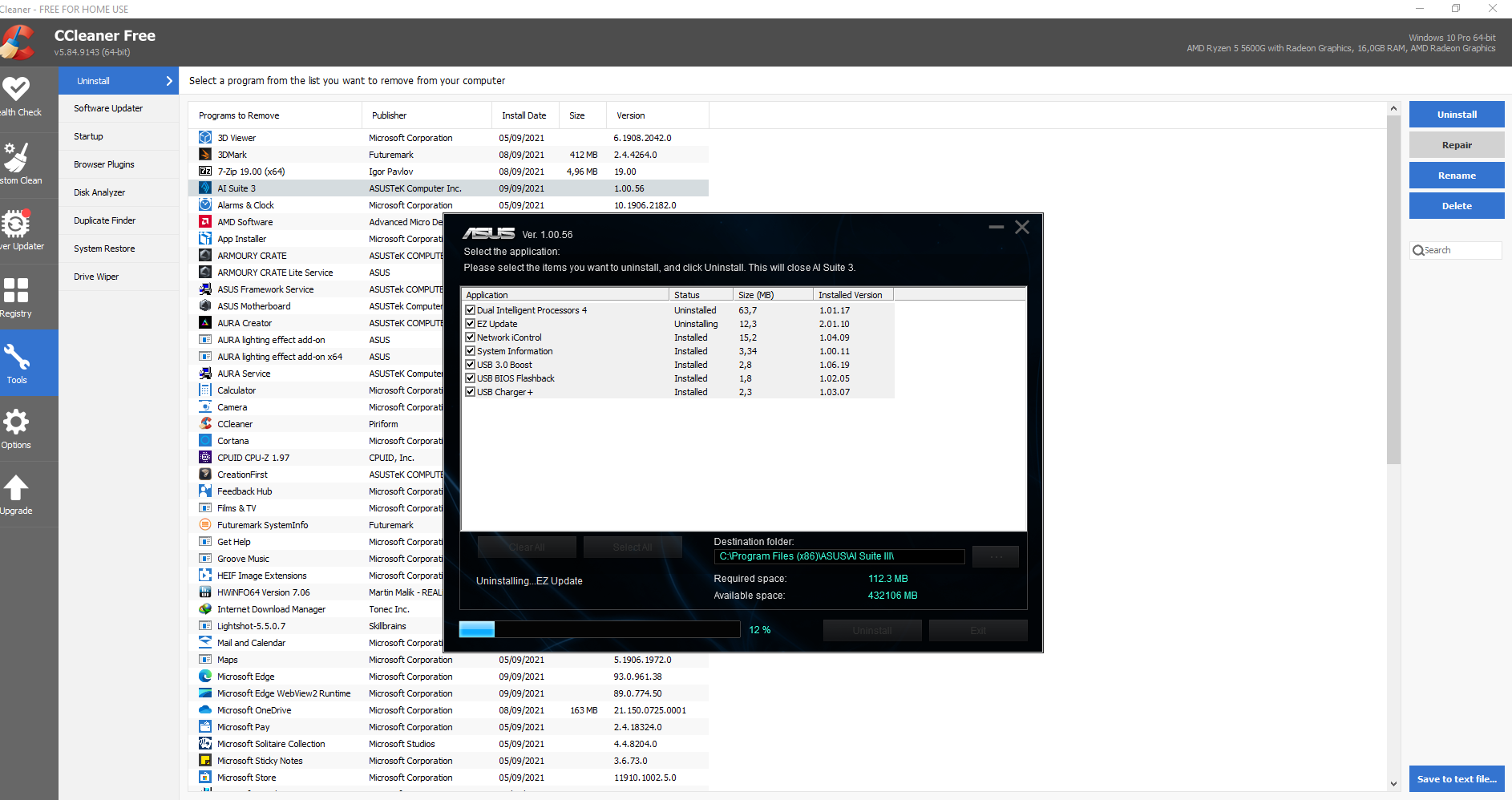Open Custom Clean broom icon

16,157
